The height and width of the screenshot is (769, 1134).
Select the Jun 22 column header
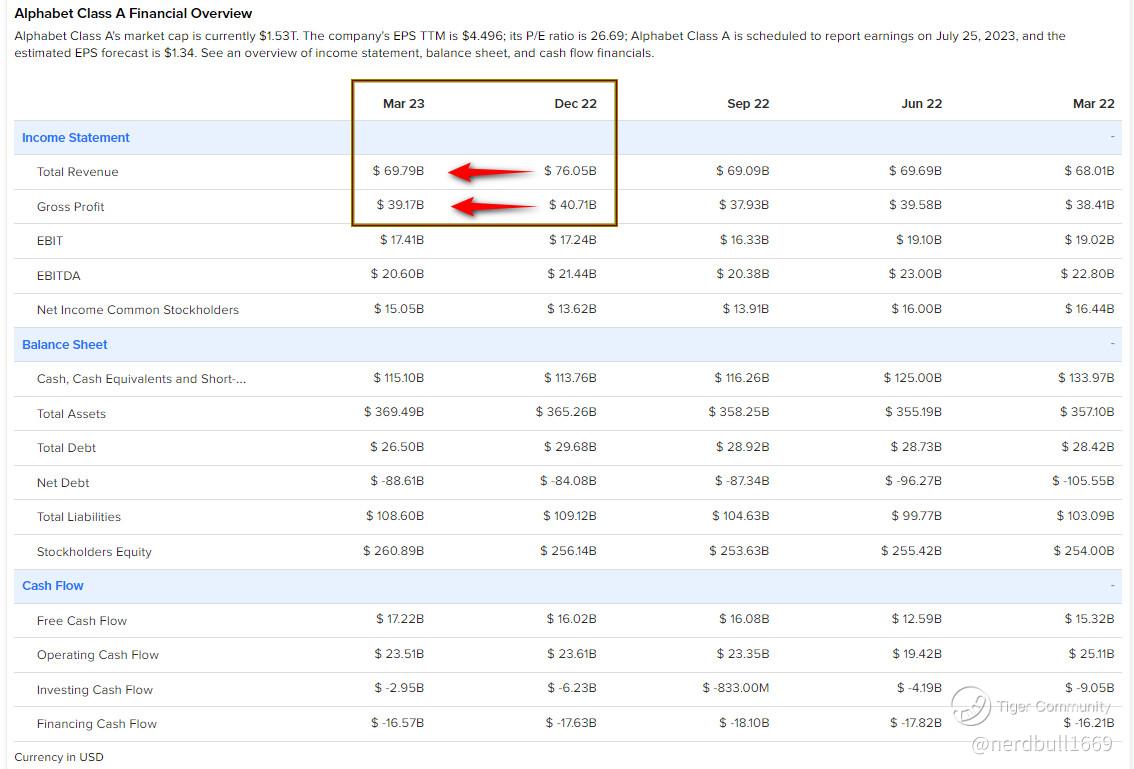coord(921,104)
